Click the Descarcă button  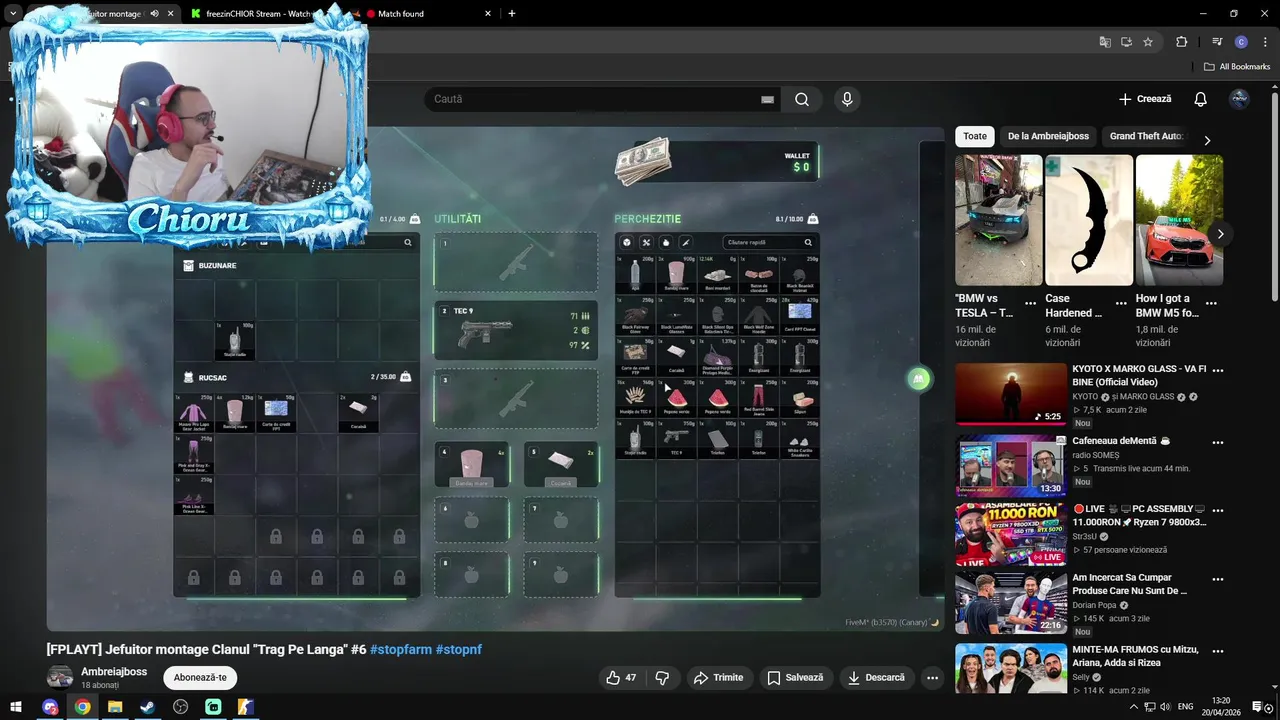[x=876, y=677]
